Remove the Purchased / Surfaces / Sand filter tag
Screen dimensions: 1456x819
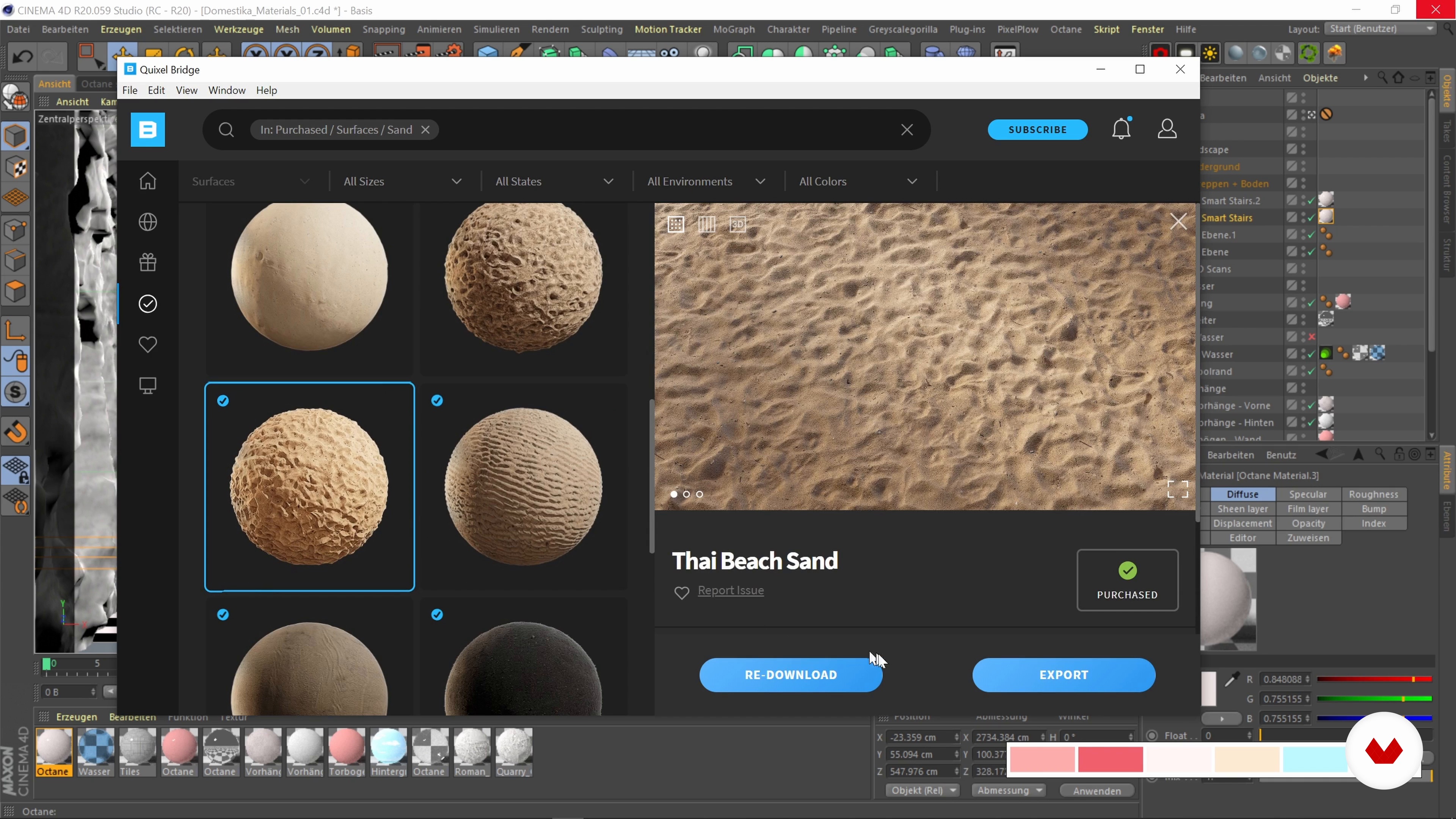tap(425, 129)
